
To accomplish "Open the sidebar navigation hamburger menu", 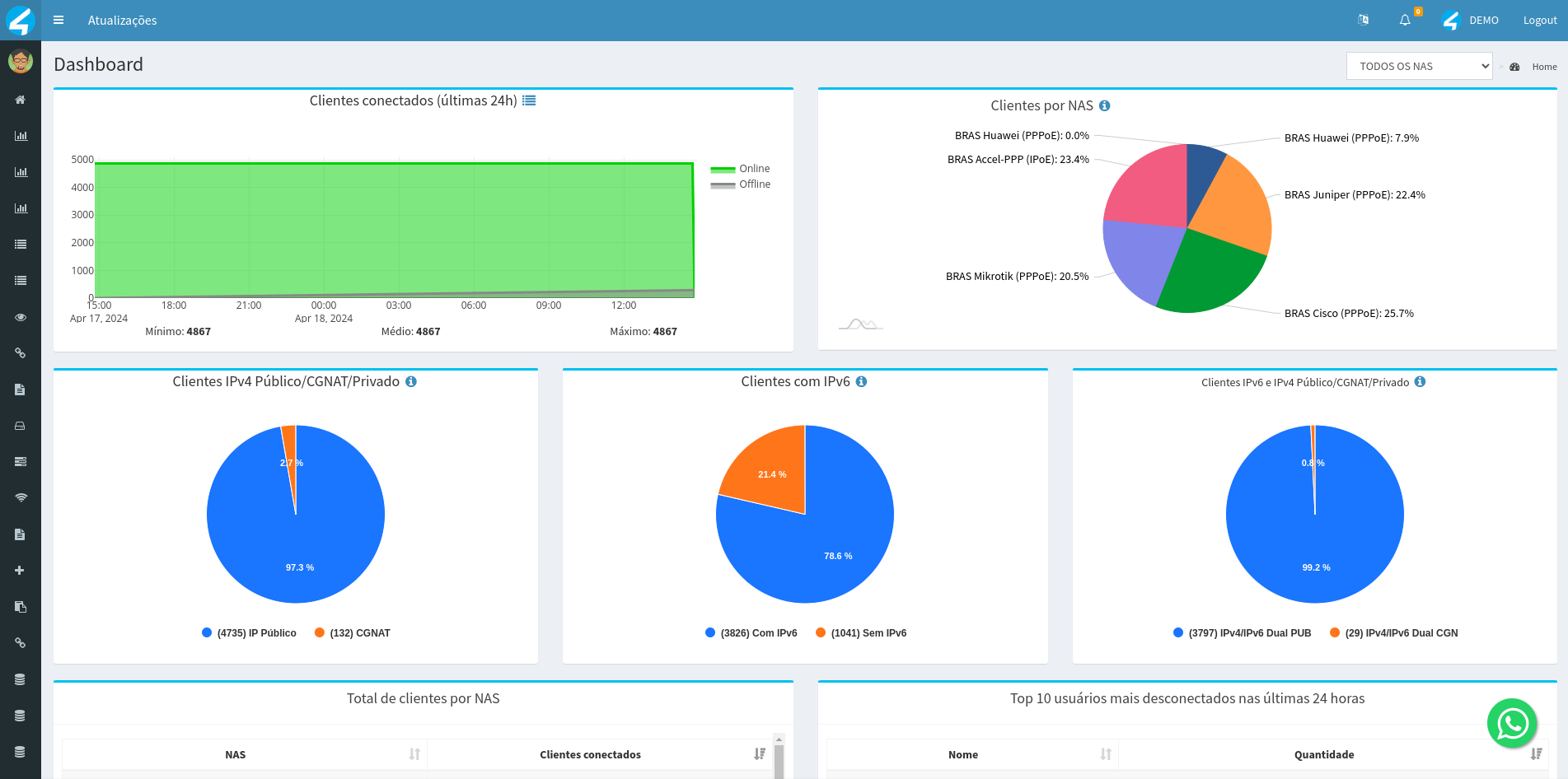I will pyautogui.click(x=58, y=20).
